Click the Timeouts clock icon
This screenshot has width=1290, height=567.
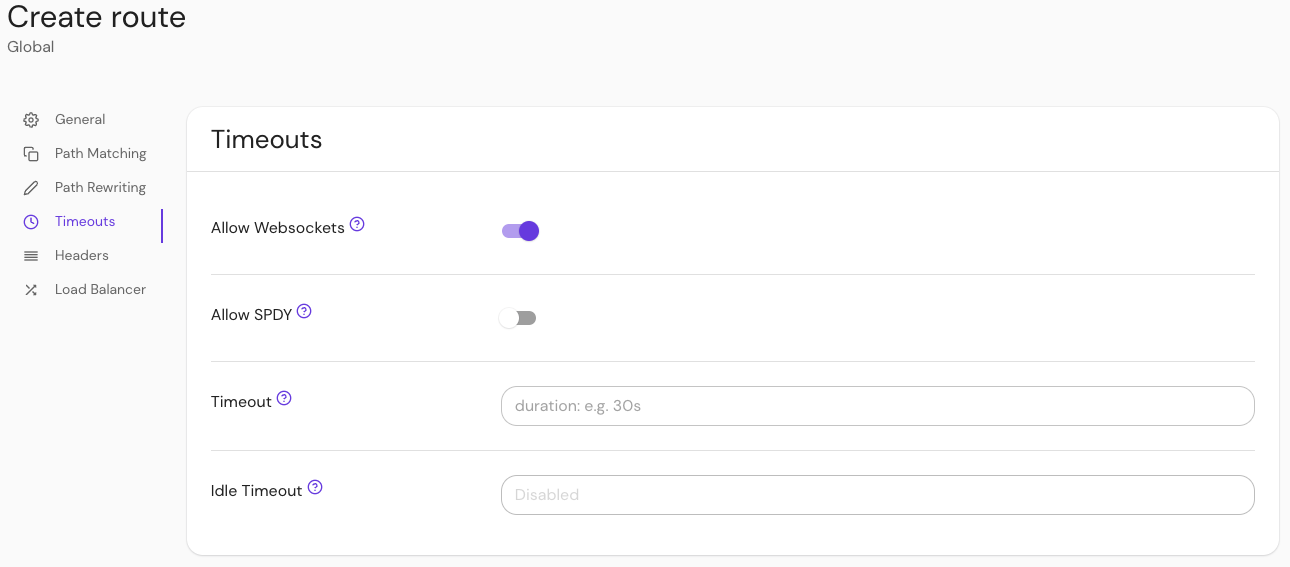(x=31, y=222)
